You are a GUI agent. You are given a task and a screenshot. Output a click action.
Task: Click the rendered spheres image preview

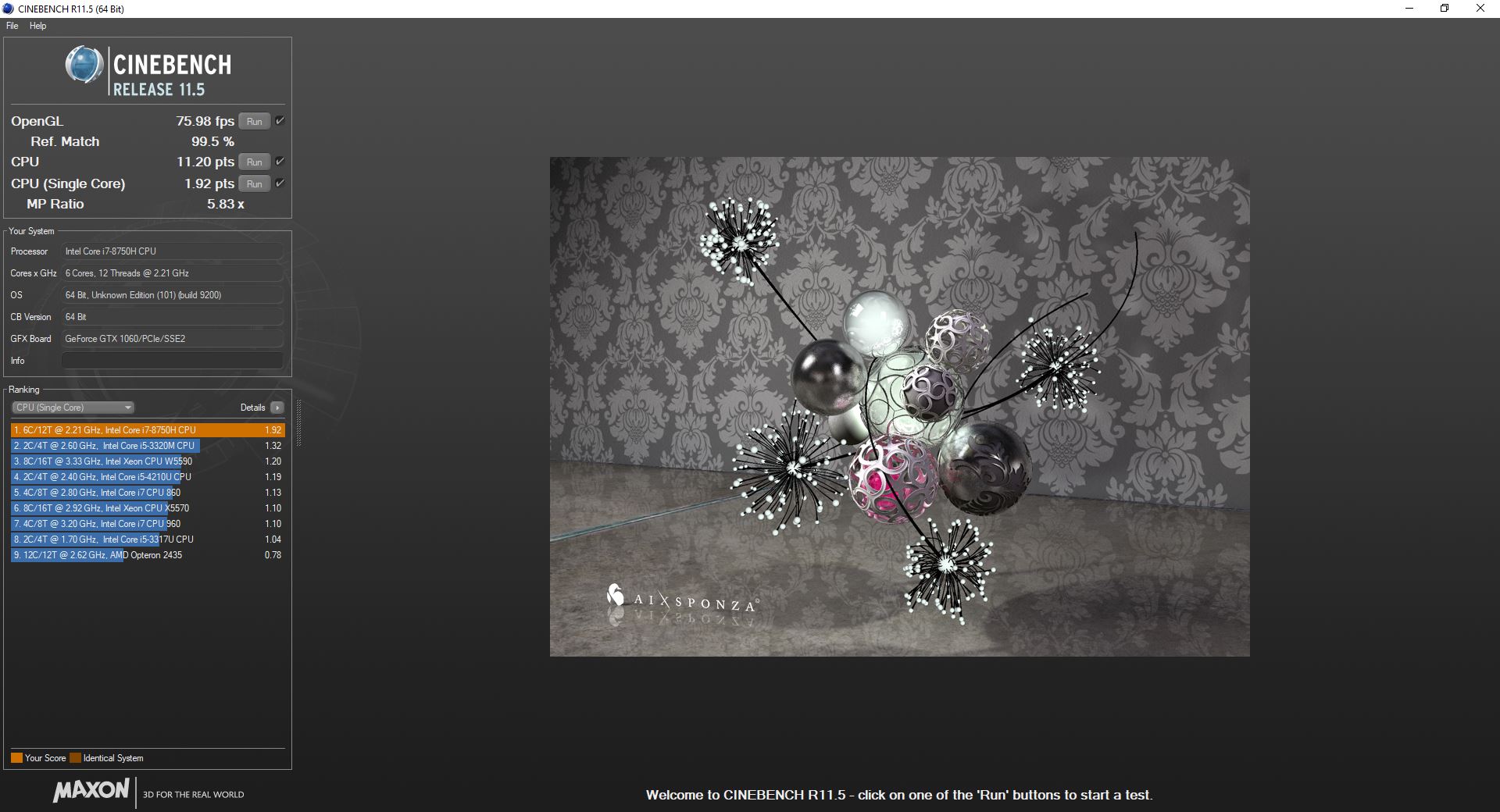(899, 407)
